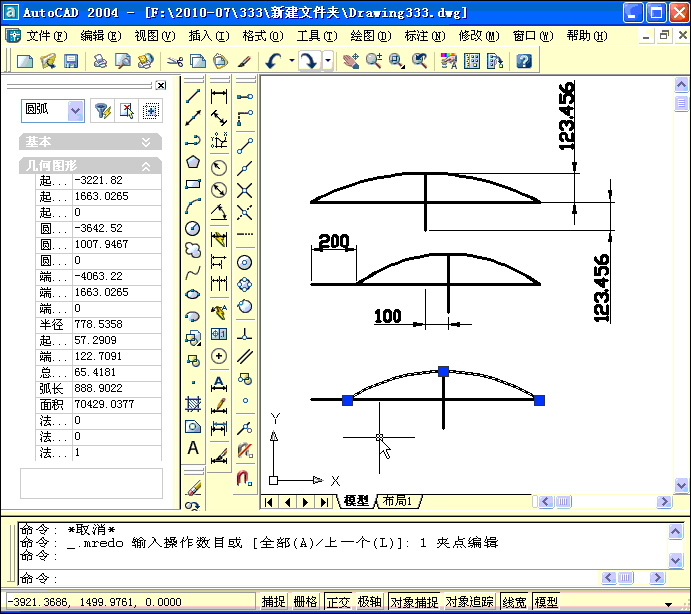This screenshot has height=614, width=691.
Task: Select the Radius Dimension tool
Action: tap(219, 167)
